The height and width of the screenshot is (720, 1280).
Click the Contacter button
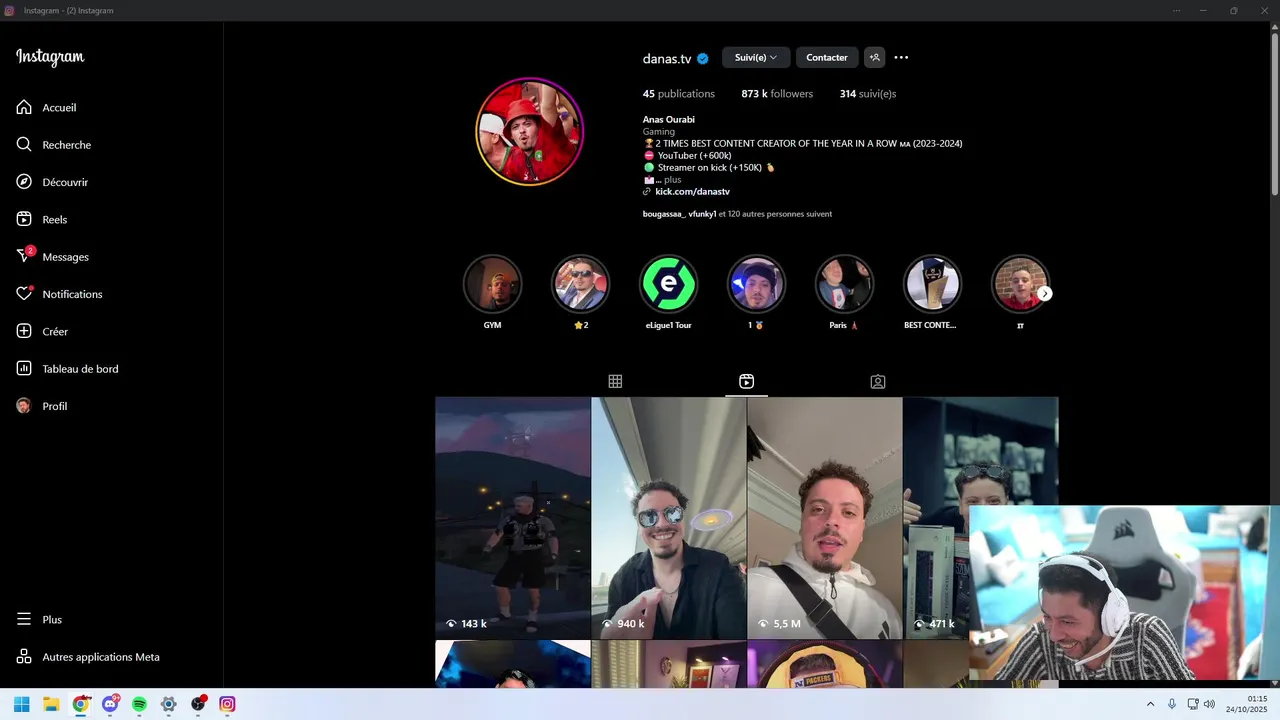coord(827,57)
